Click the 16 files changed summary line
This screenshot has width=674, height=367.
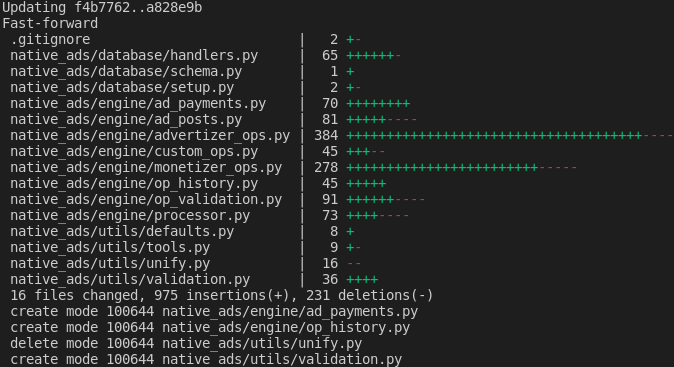(x=222, y=296)
